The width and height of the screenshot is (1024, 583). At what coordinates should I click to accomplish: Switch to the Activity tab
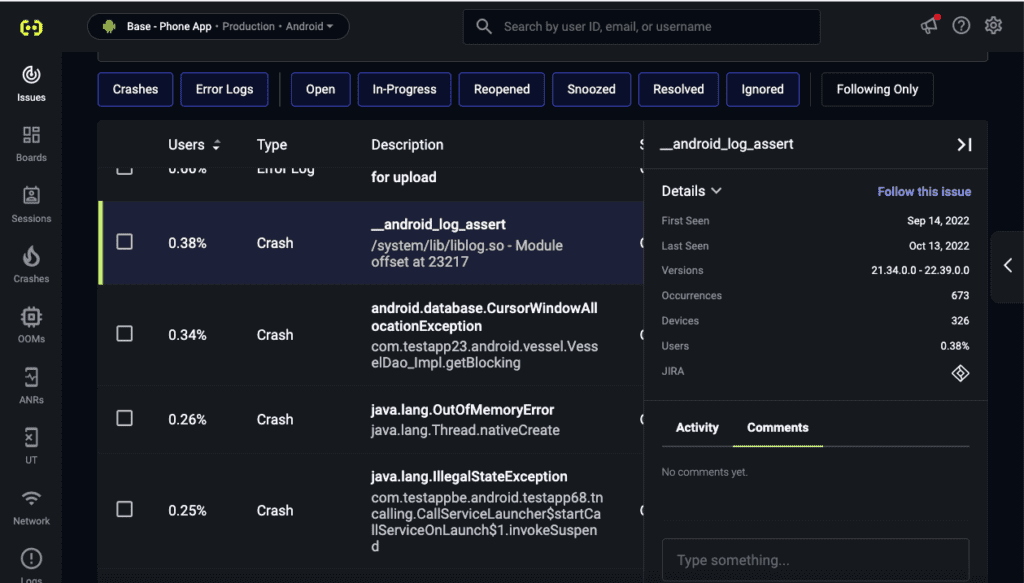tap(697, 428)
